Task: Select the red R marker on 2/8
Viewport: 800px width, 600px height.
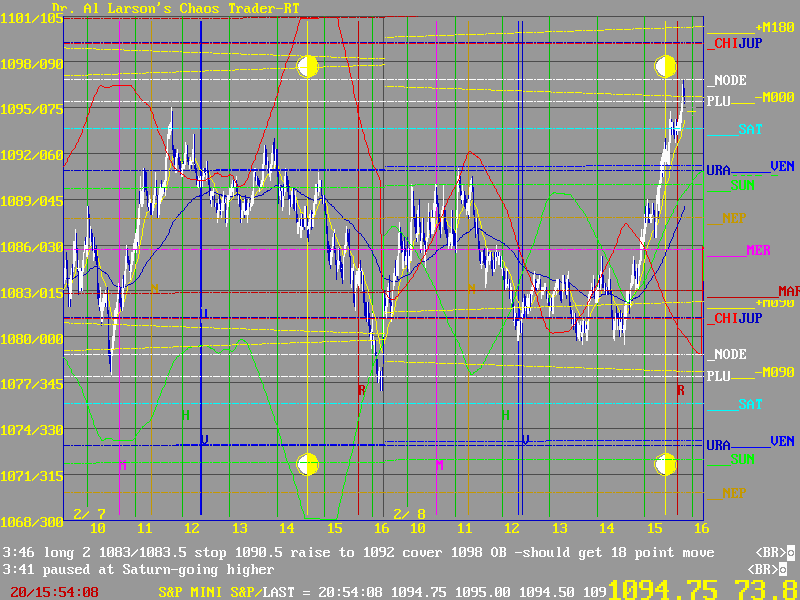Action: click(x=680, y=390)
